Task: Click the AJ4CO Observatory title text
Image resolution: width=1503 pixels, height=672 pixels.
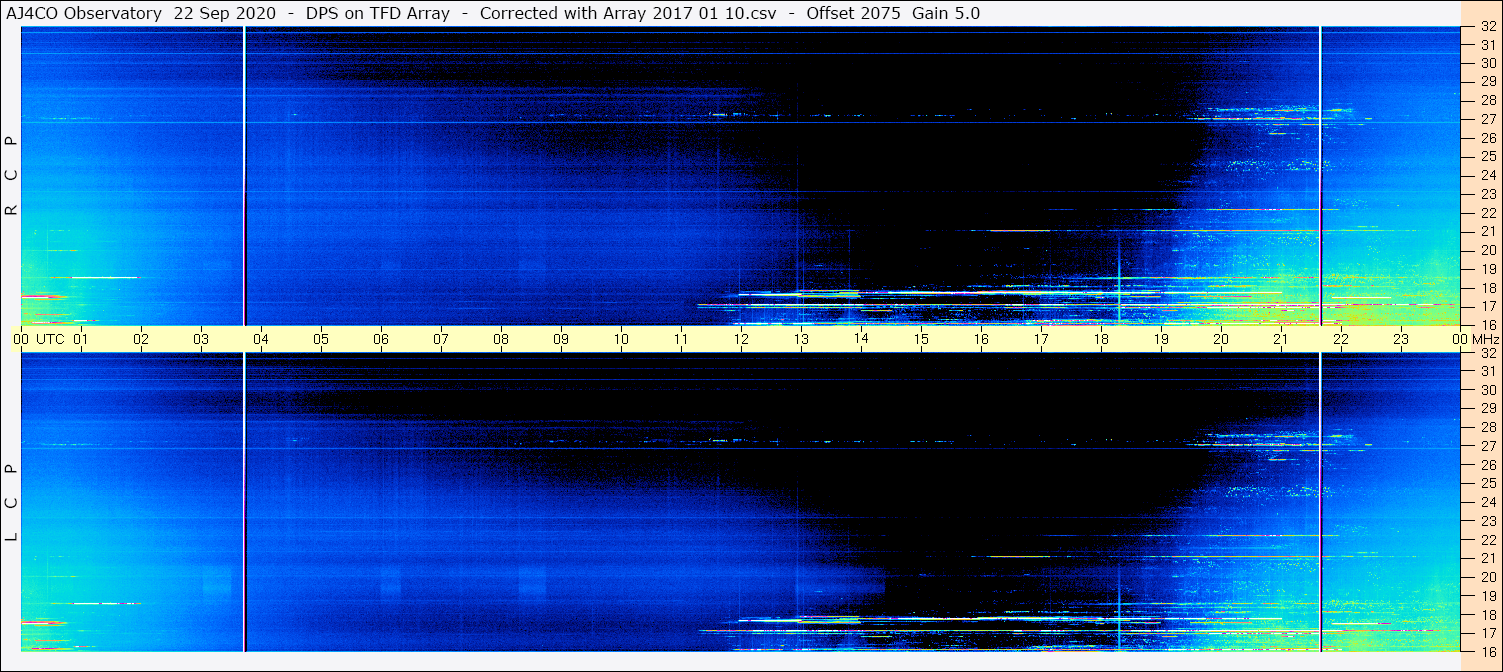Action: [83, 13]
